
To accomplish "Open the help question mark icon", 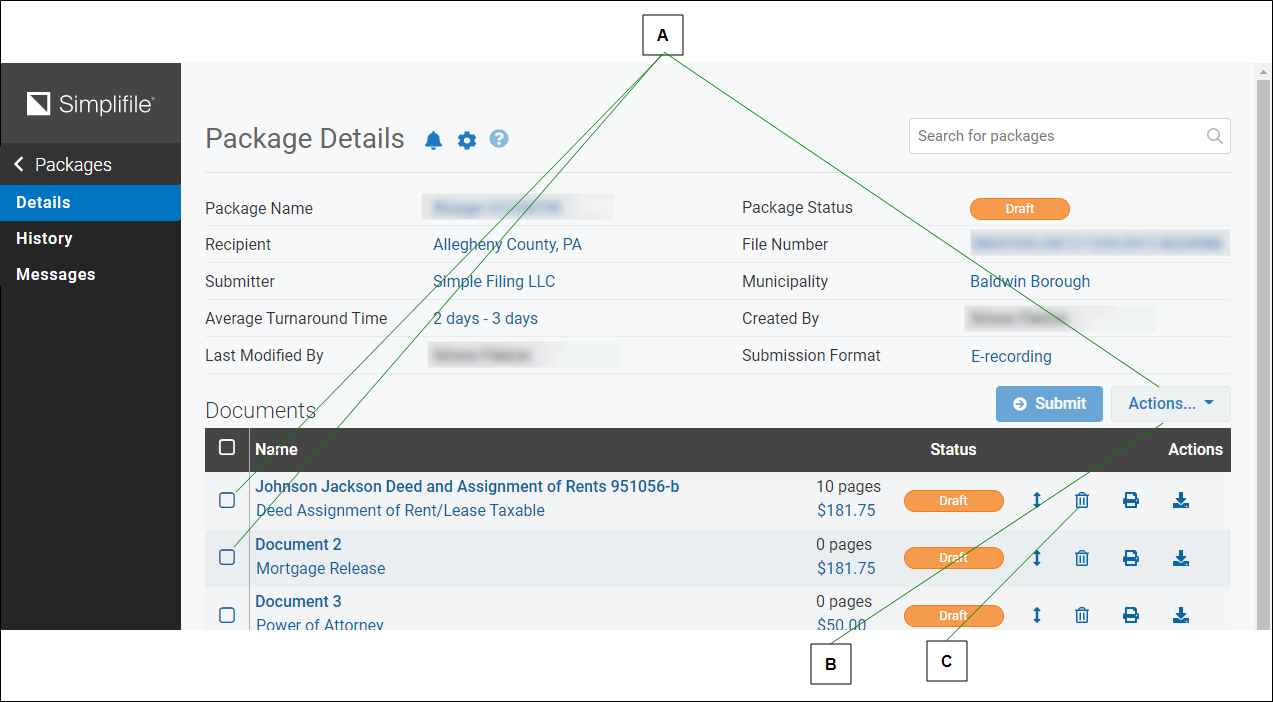I will [x=499, y=139].
